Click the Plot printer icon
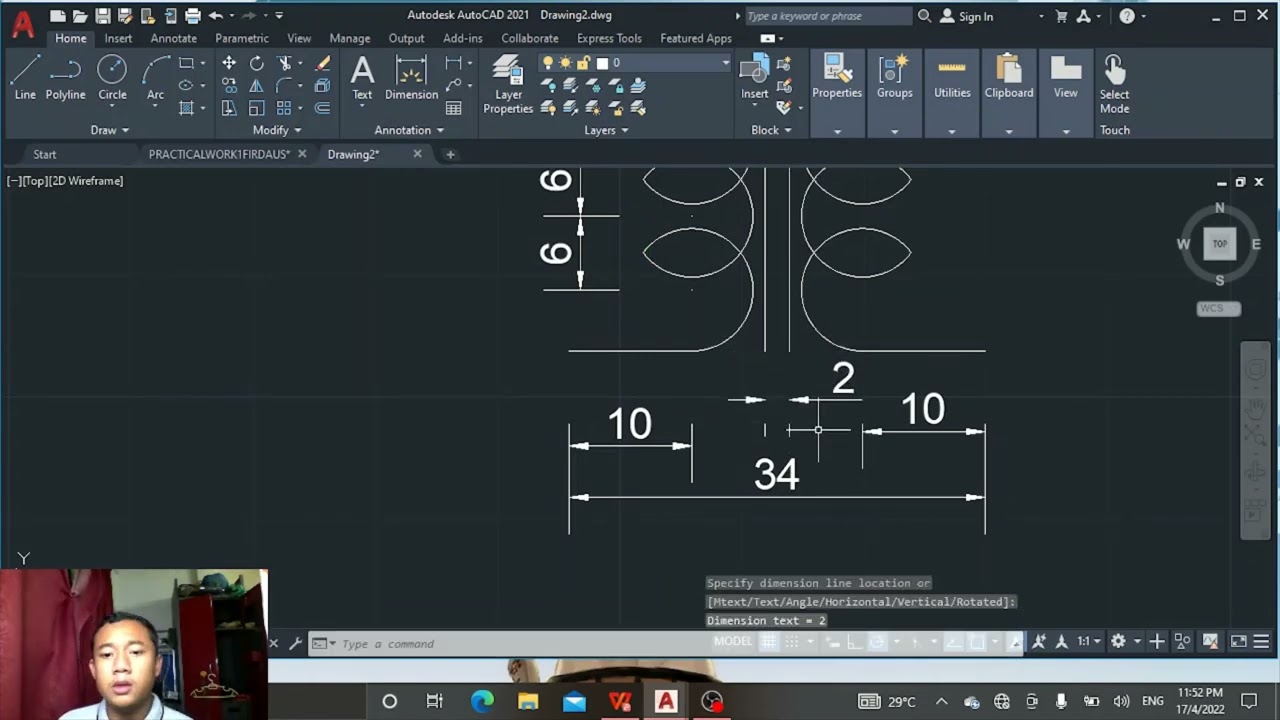1280x720 pixels. click(193, 16)
